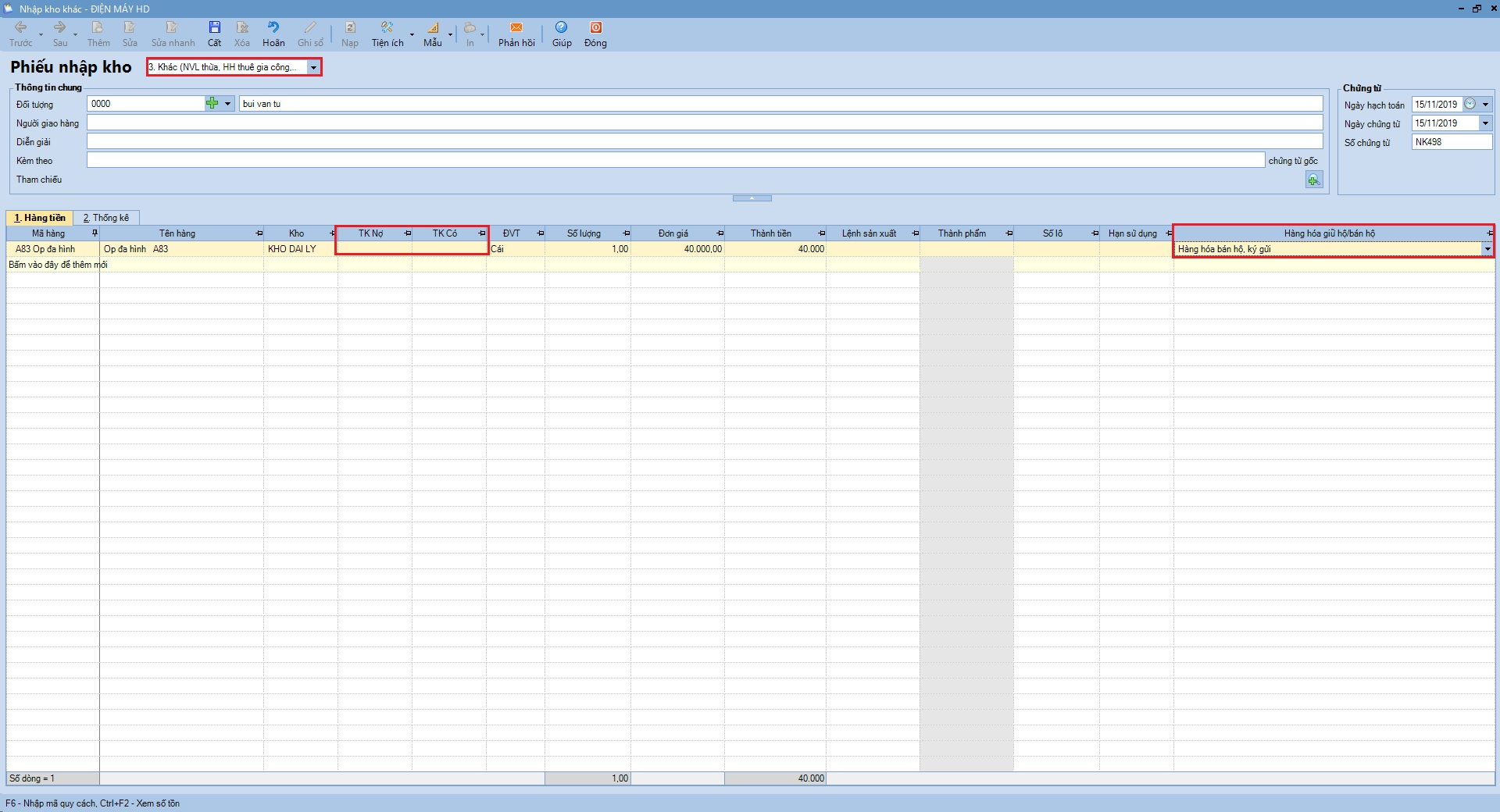Open the Tiện ích utilities tool

point(387,28)
